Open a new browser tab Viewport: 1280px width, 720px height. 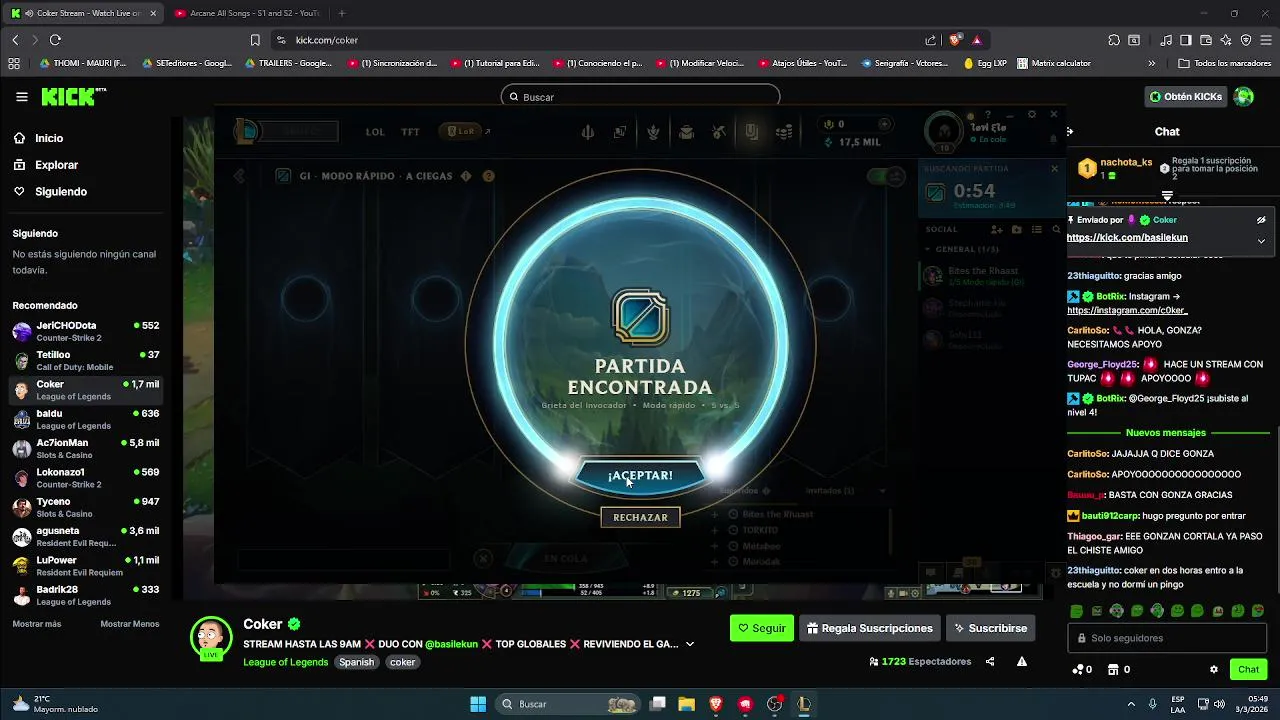click(342, 13)
